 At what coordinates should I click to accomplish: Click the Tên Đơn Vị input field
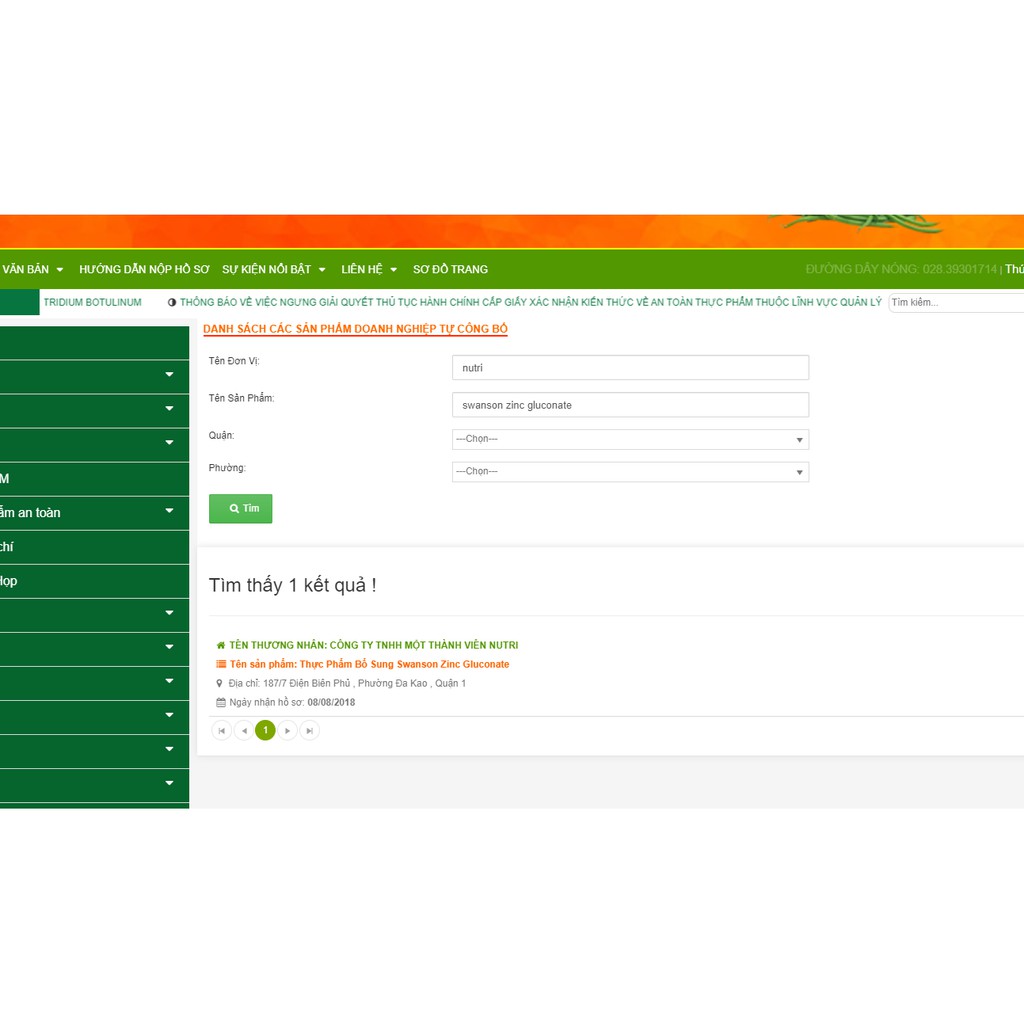(x=630, y=368)
